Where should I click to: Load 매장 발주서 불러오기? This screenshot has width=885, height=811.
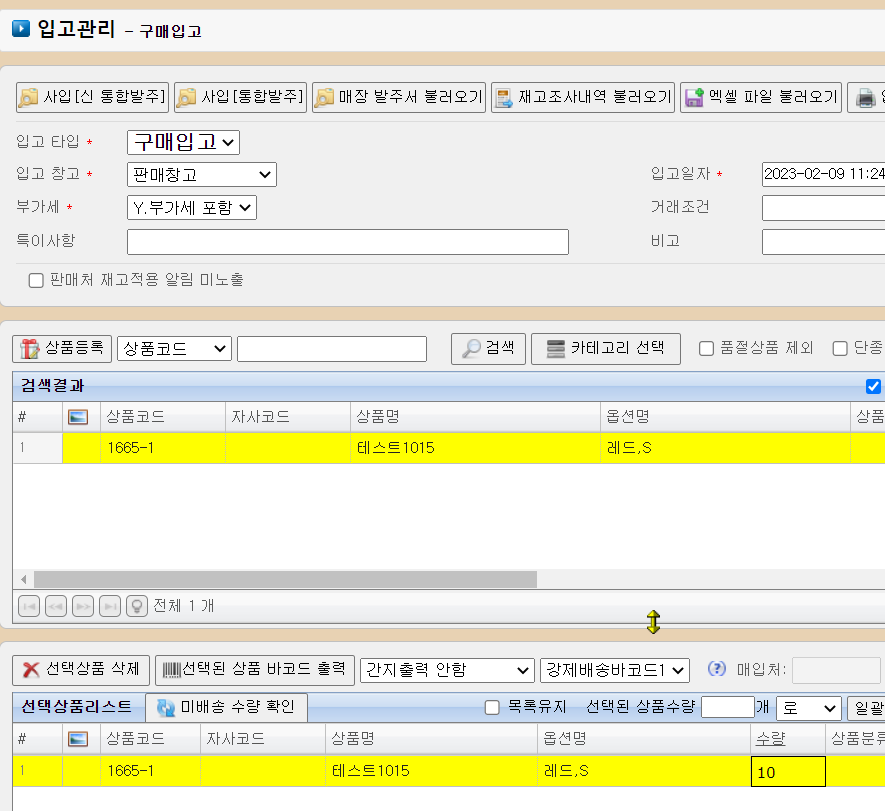398,97
